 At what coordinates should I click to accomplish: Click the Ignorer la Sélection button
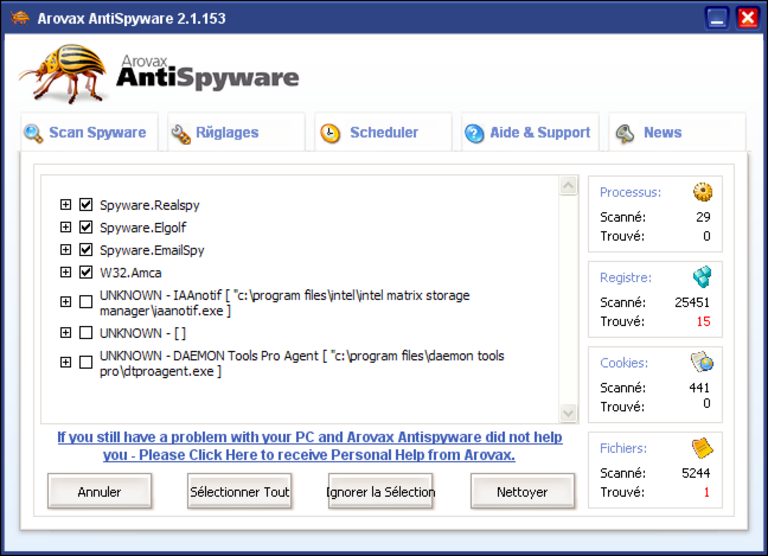tap(381, 491)
